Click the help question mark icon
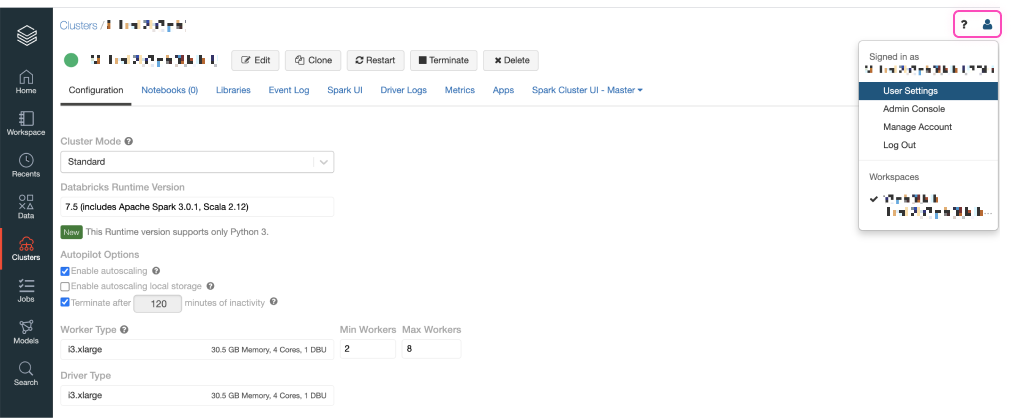1012x418 pixels. [x=964, y=25]
